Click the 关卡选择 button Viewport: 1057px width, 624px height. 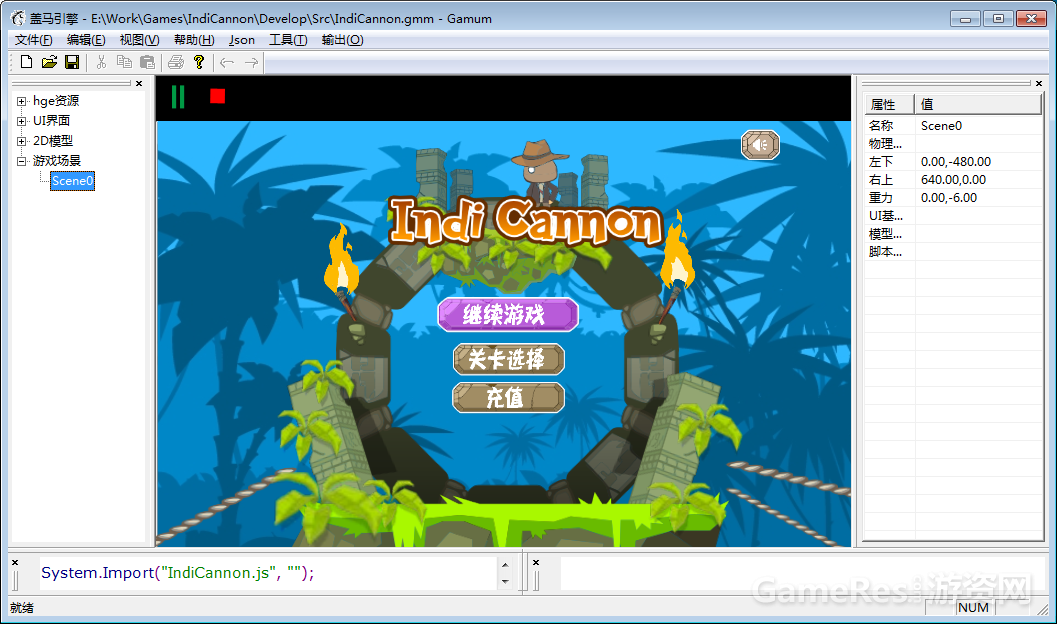[x=508, y=359]
